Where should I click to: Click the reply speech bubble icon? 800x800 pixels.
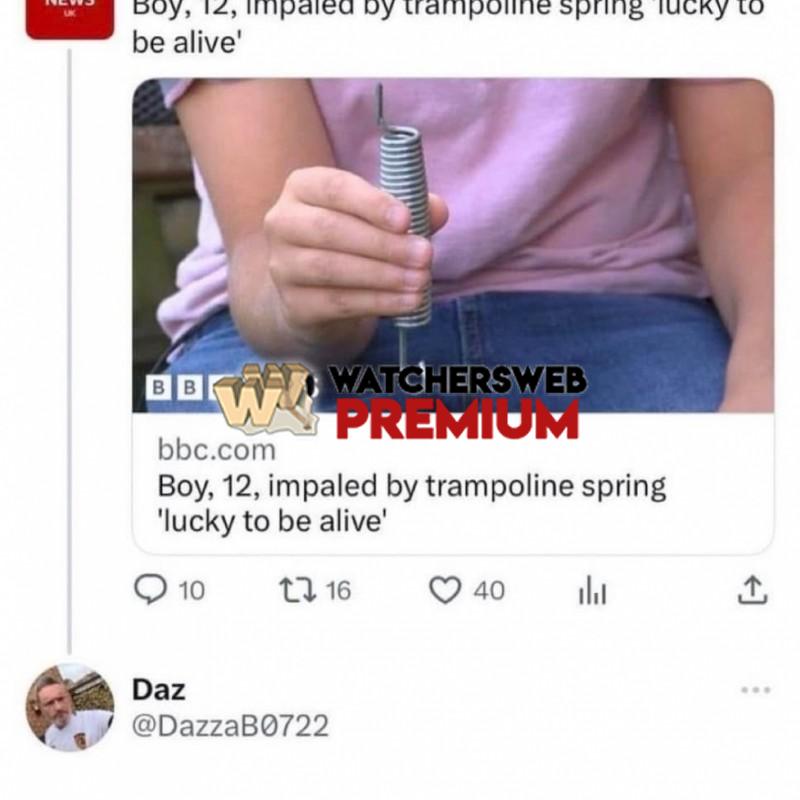[150, 589]
